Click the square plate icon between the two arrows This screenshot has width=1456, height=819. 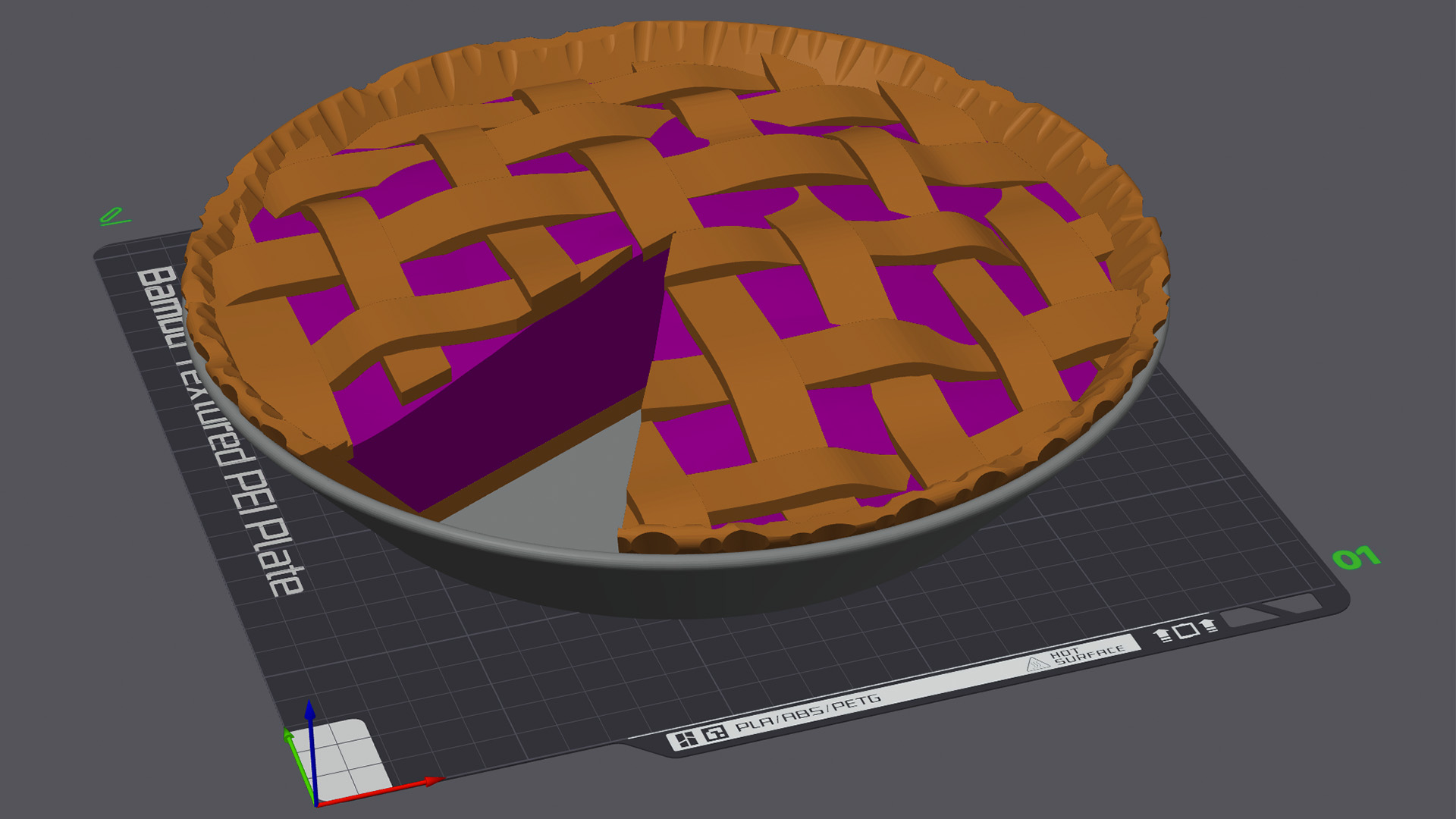[x=1188, y=629]
